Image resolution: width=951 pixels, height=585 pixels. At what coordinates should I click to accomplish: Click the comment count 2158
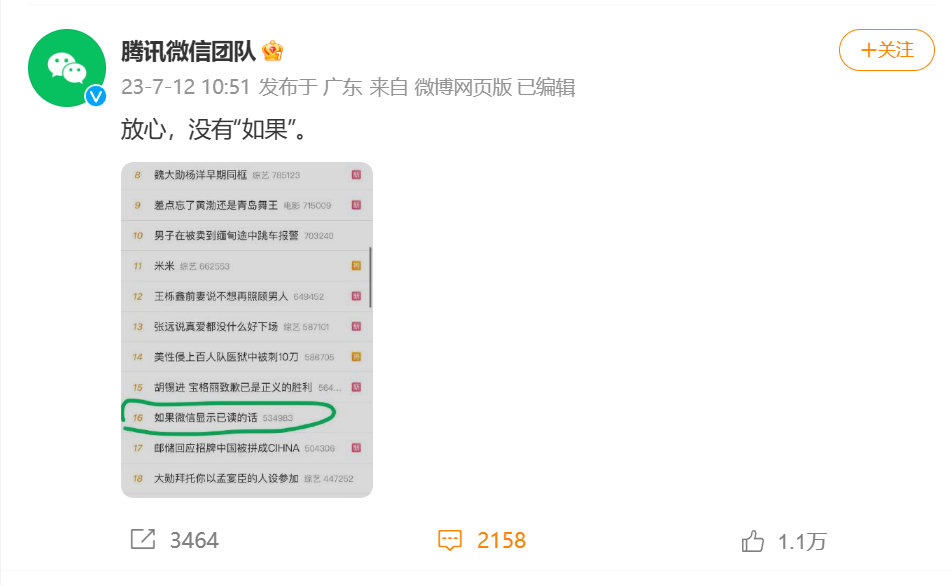[502, 540]
